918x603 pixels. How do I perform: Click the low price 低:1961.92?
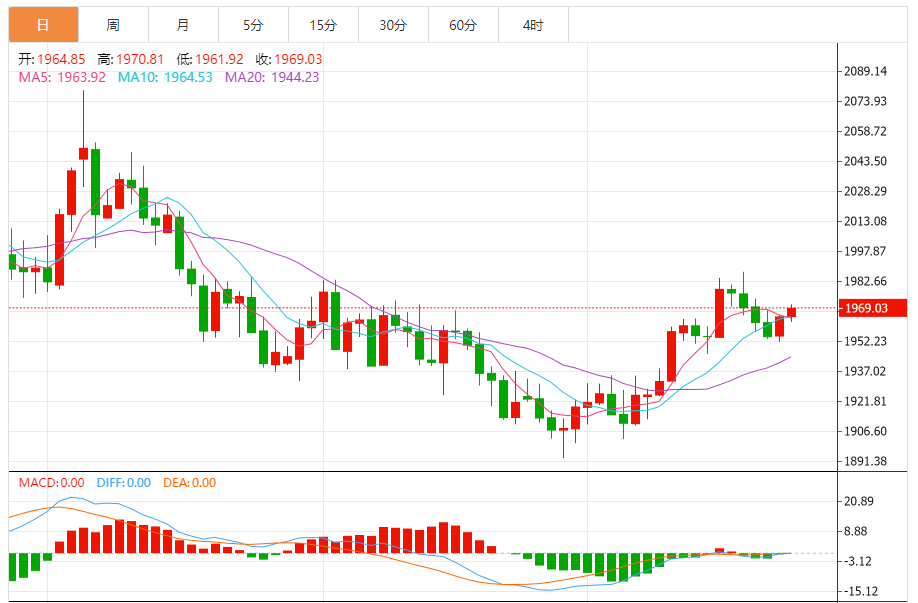(210, 59)
